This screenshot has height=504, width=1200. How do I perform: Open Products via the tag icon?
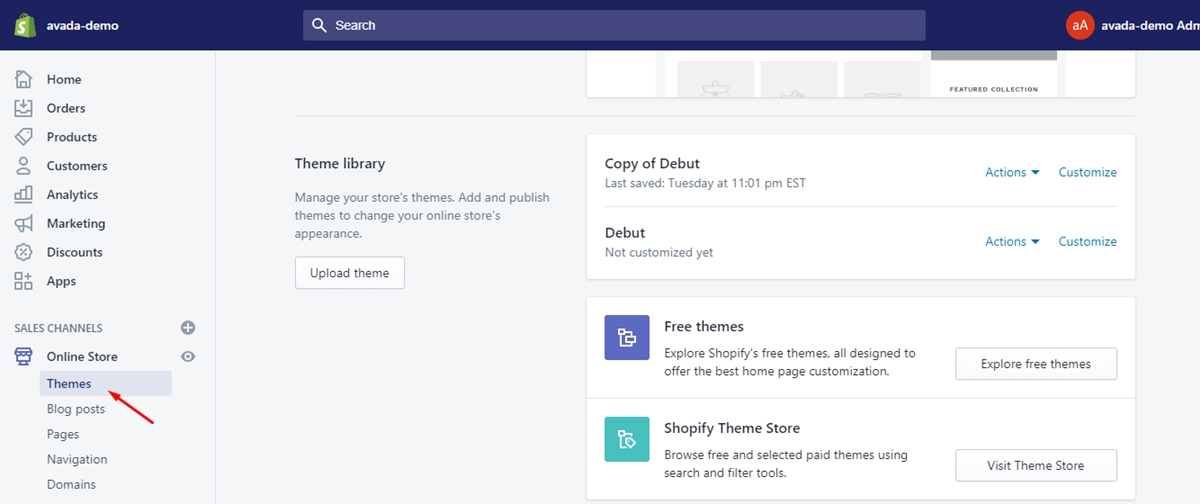coord(24,137)
